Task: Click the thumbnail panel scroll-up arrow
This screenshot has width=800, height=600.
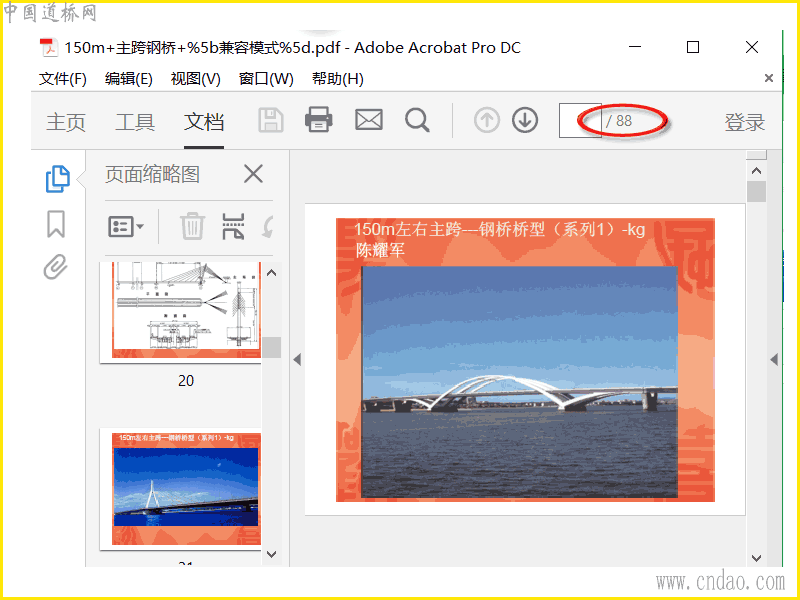Action: (x=271, y=273)
